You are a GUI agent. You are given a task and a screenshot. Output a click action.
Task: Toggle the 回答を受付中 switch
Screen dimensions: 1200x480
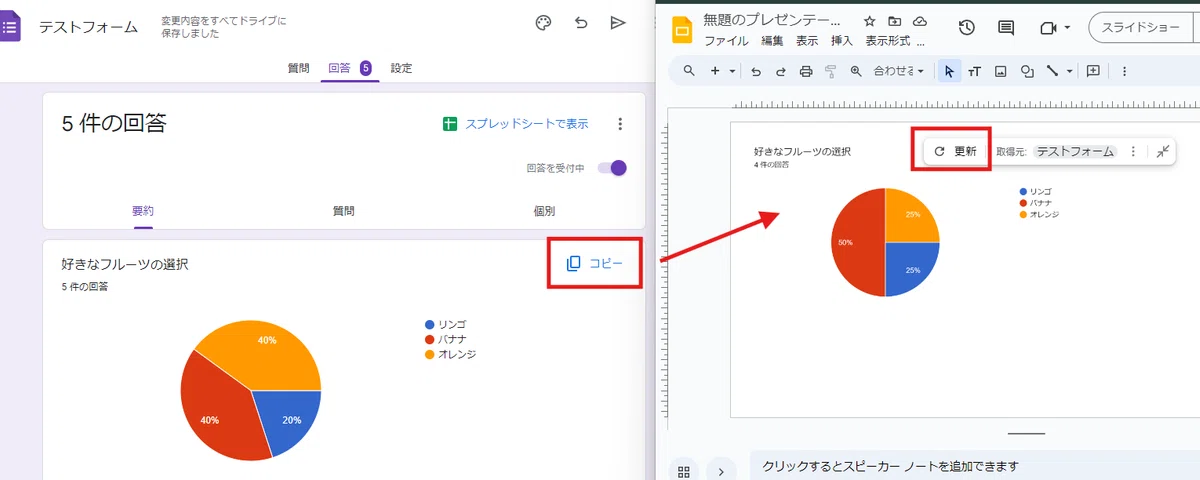pos(612,168)
